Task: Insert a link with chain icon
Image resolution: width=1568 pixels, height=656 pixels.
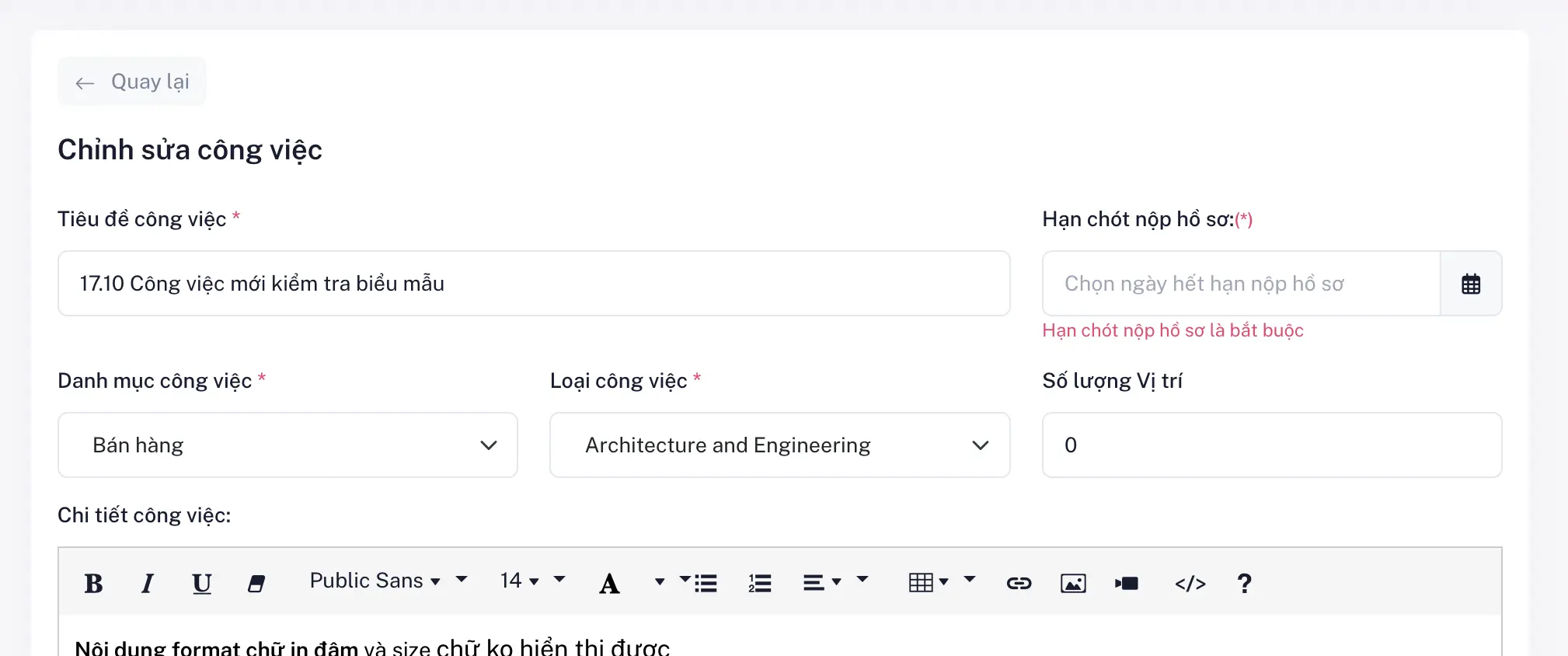Action: click(1019, 583)
